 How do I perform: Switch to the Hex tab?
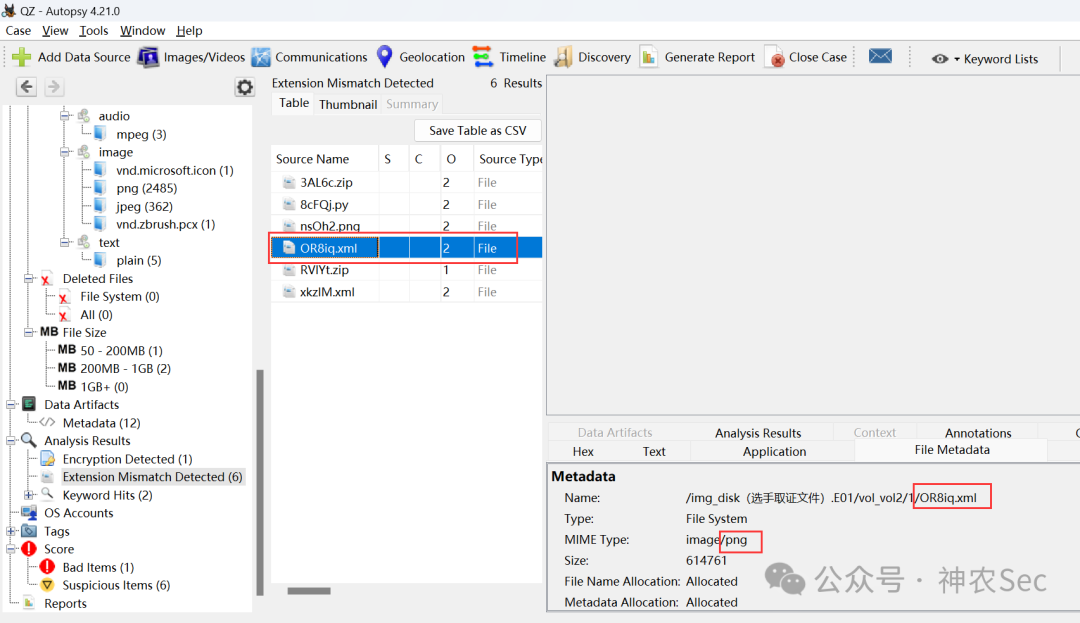pos(583,452)
